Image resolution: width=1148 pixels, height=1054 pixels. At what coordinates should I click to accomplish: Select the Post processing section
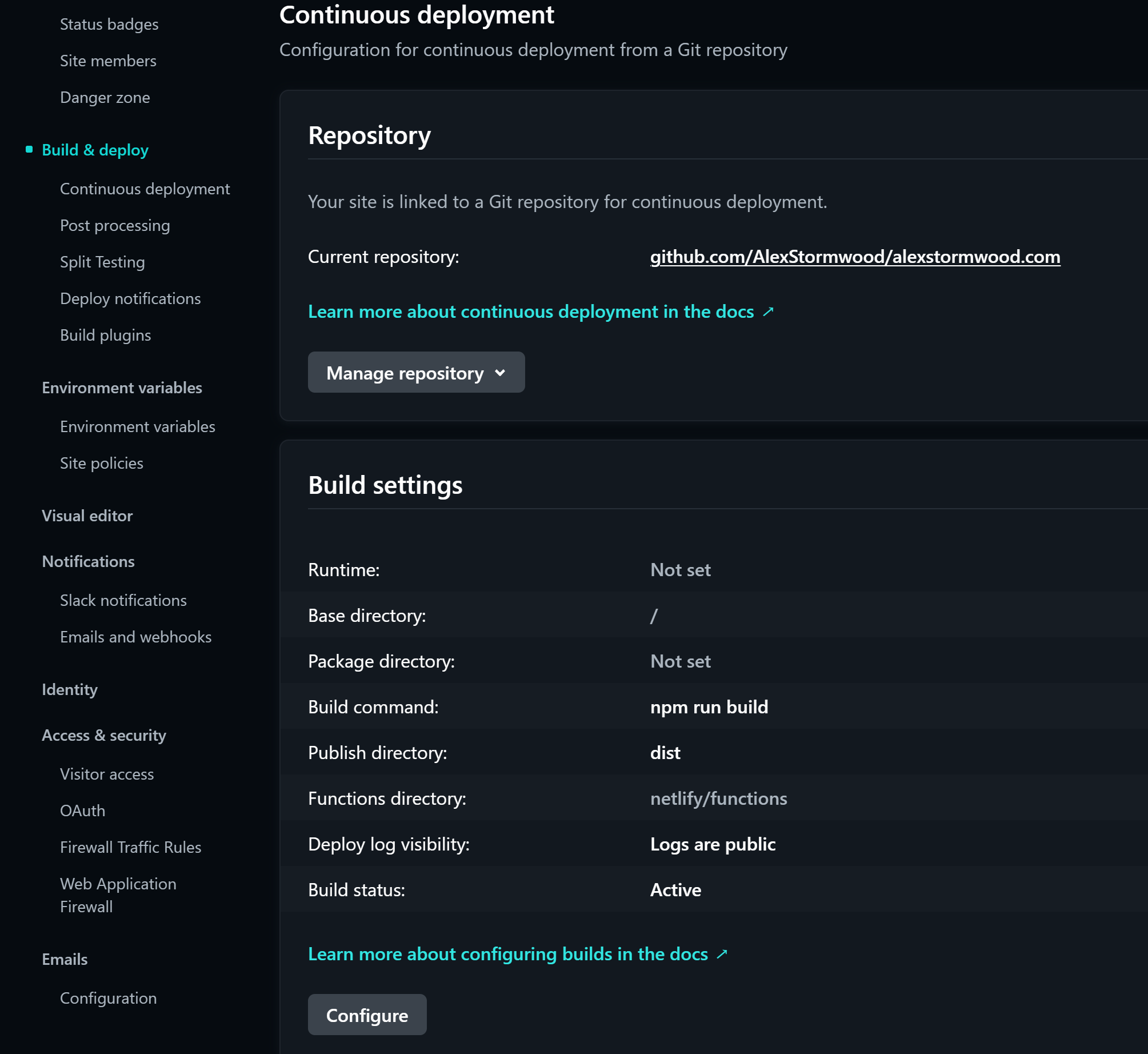114,225
